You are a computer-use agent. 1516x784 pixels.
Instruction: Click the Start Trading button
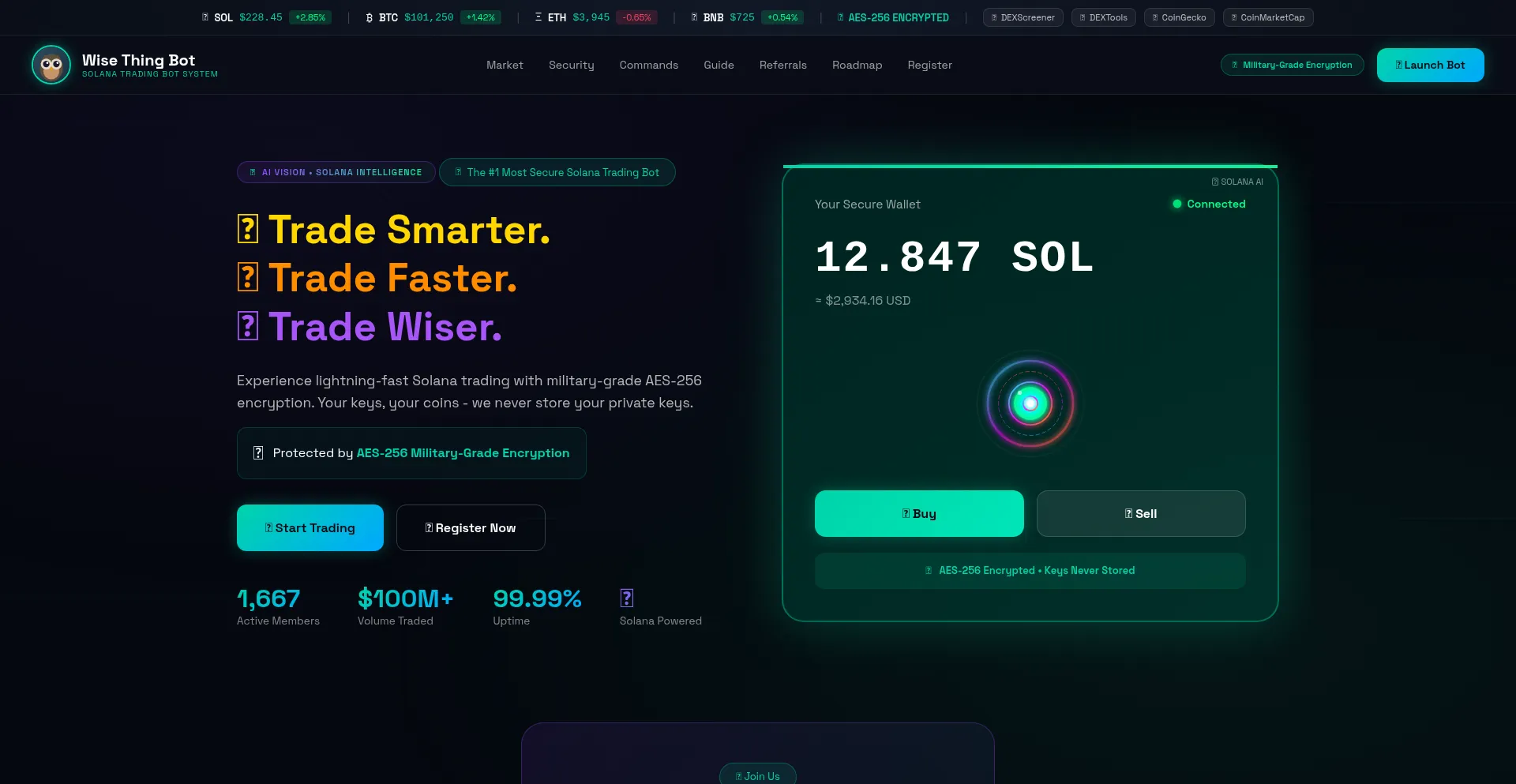click(310, 527)
